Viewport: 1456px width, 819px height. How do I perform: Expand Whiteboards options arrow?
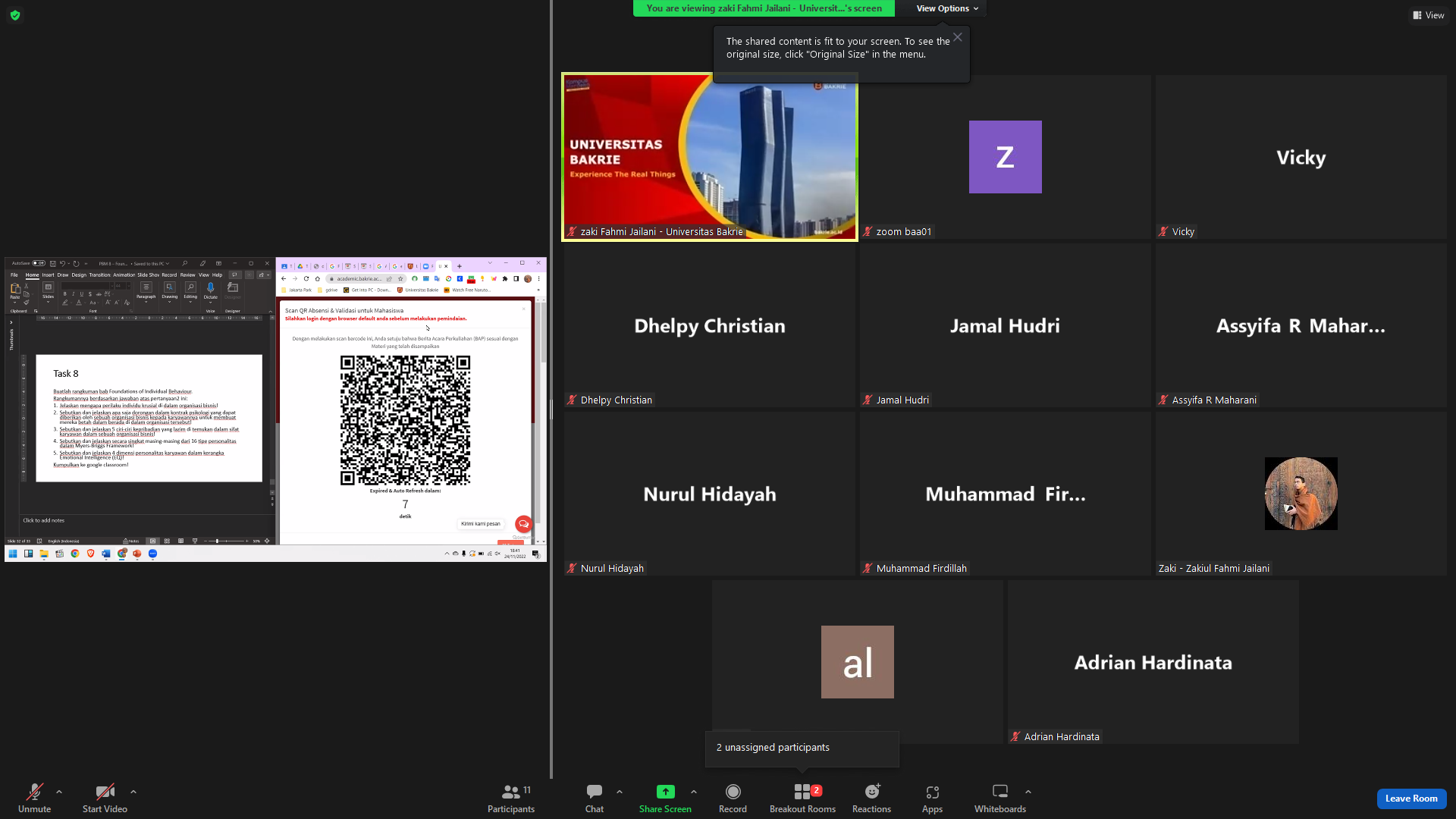click(x=1028, y=792)
